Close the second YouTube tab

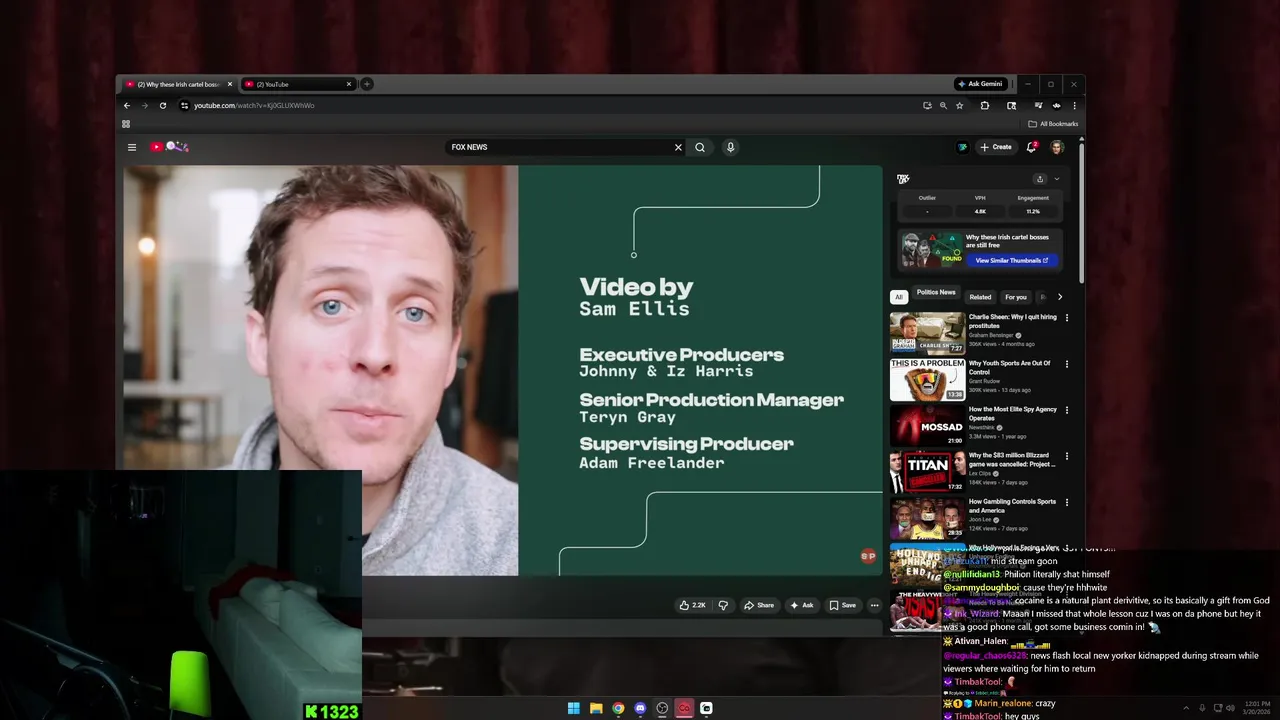pos(349,84)
